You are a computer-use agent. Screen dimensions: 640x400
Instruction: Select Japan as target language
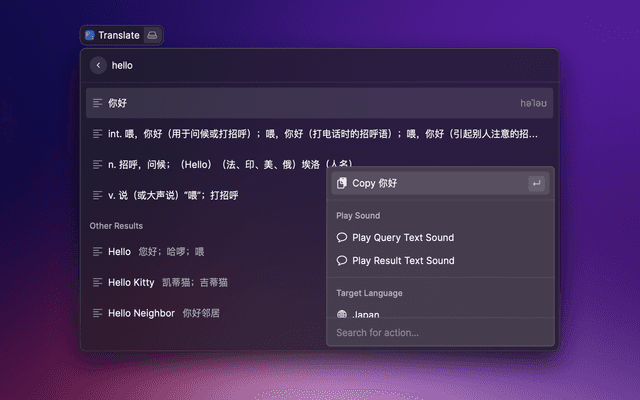(366, 314)
